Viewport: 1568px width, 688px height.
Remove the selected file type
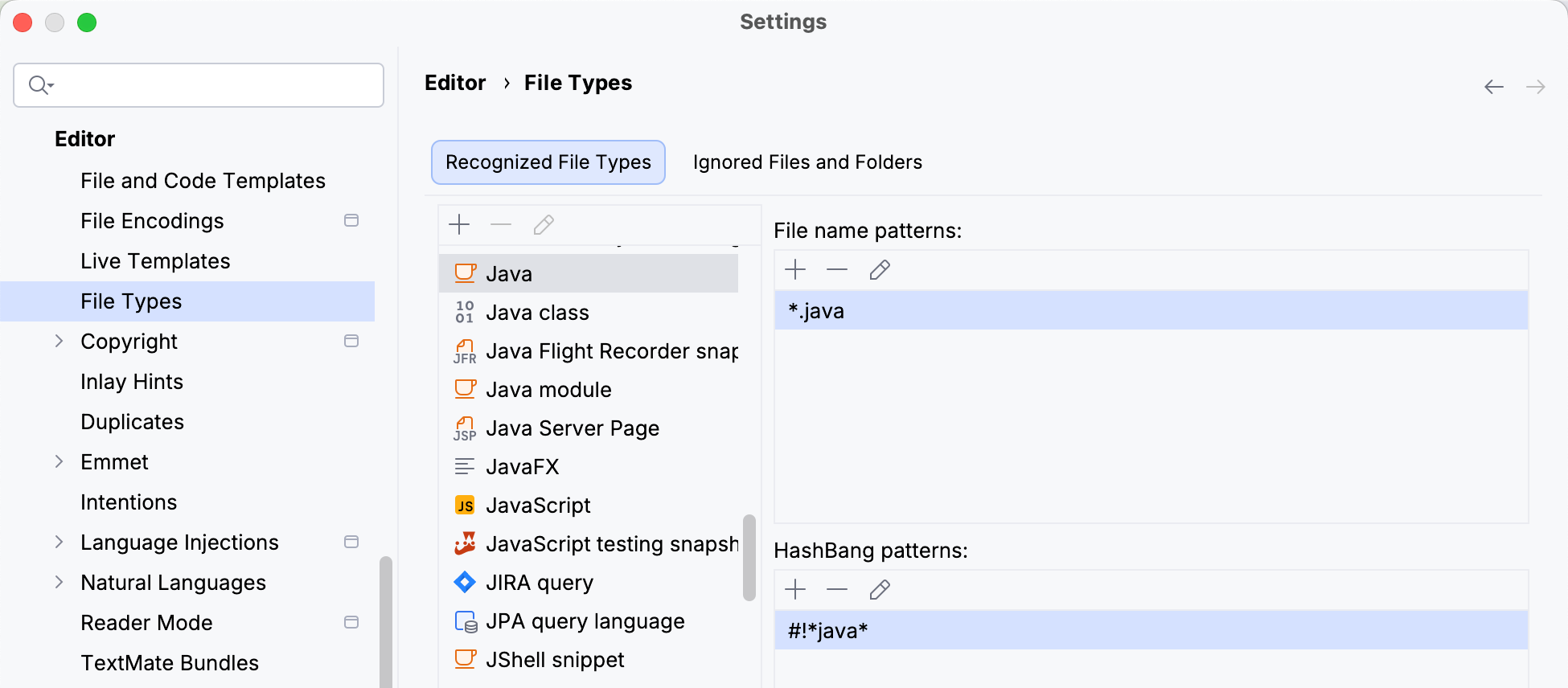(x=501, y=224)
